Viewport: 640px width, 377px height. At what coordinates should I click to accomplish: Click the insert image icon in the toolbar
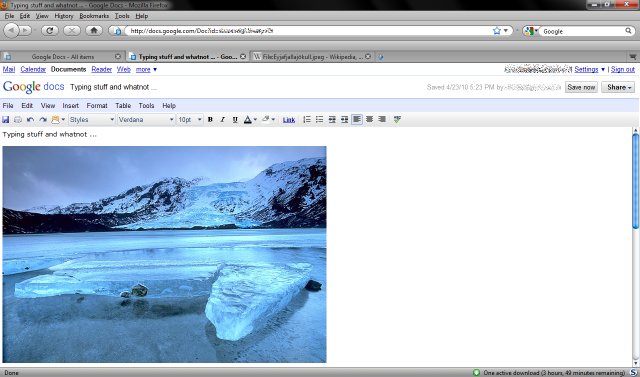coord(58,120)
